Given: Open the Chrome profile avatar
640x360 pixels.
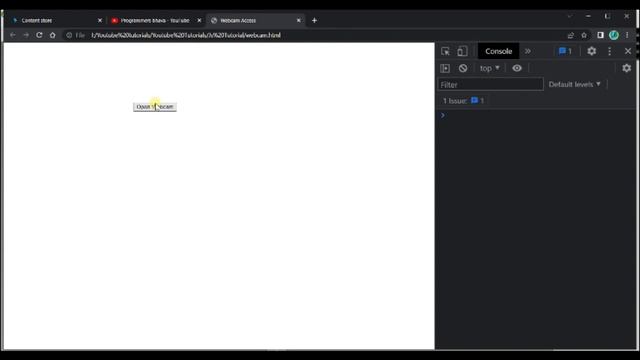Looking at the screenshot, I should pos(614,35).
